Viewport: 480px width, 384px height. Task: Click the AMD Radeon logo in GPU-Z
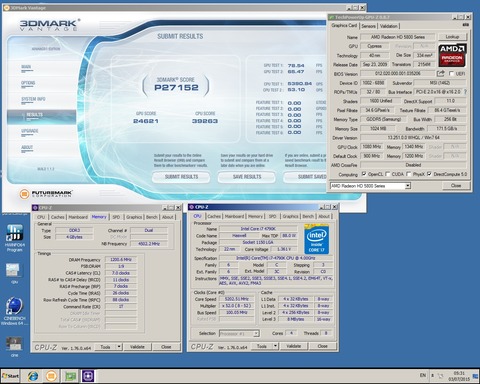[452, 54]
